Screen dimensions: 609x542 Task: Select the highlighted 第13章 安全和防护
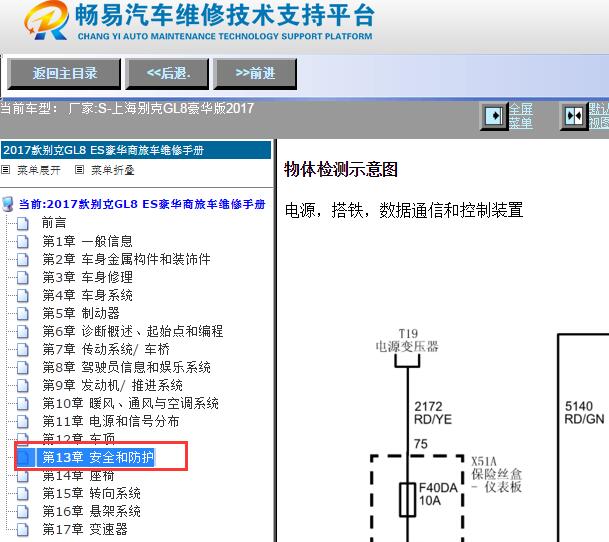click(x=98, y=457)
